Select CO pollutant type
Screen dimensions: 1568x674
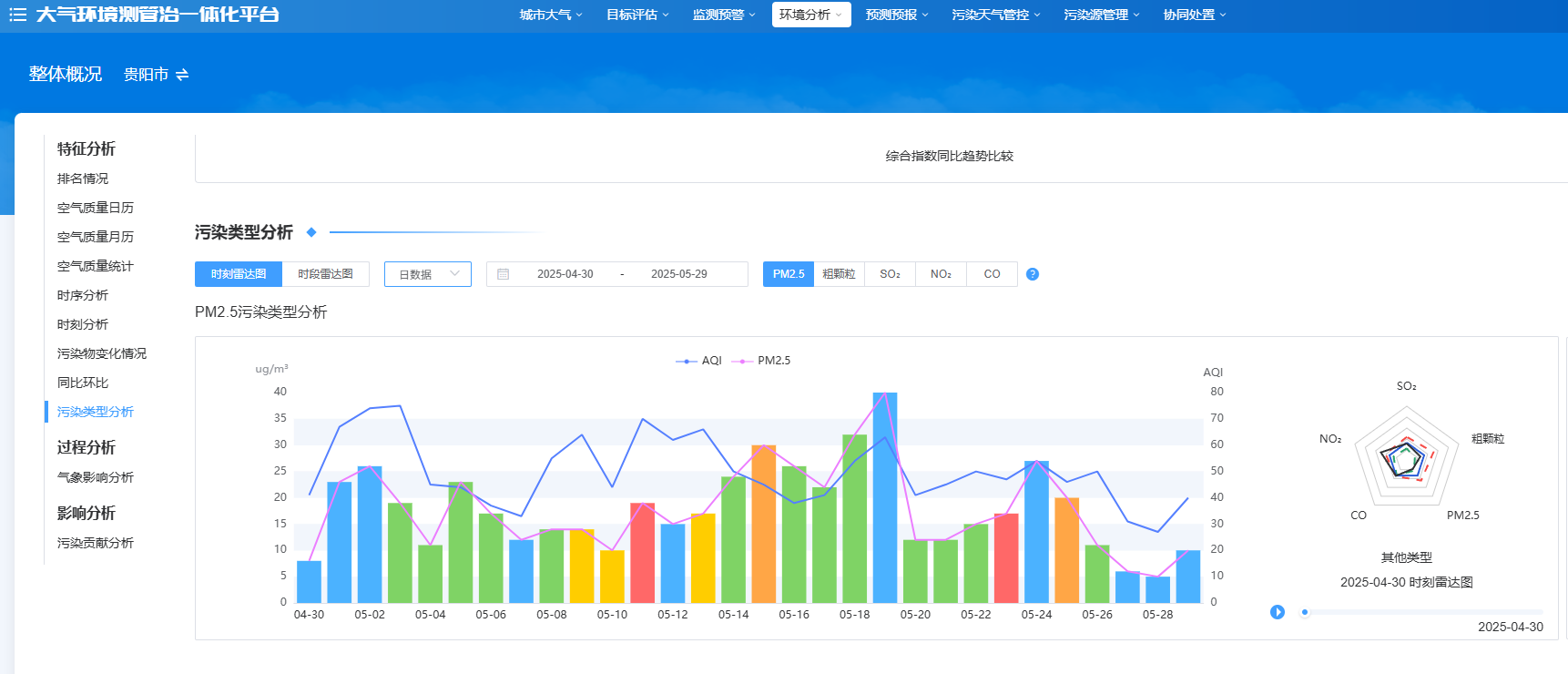coord(992,274)
